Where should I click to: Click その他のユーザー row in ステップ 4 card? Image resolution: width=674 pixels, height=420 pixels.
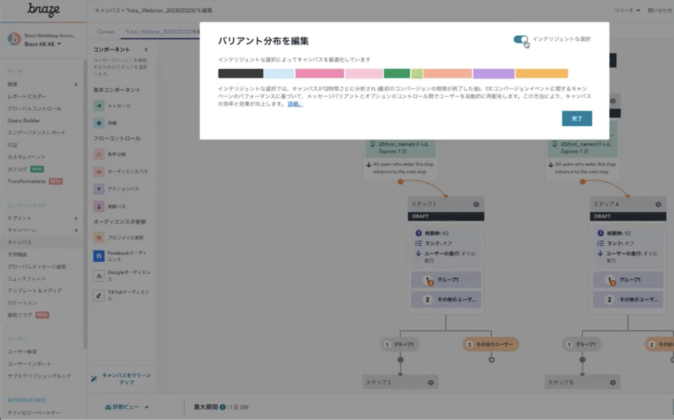coord(628,300)
